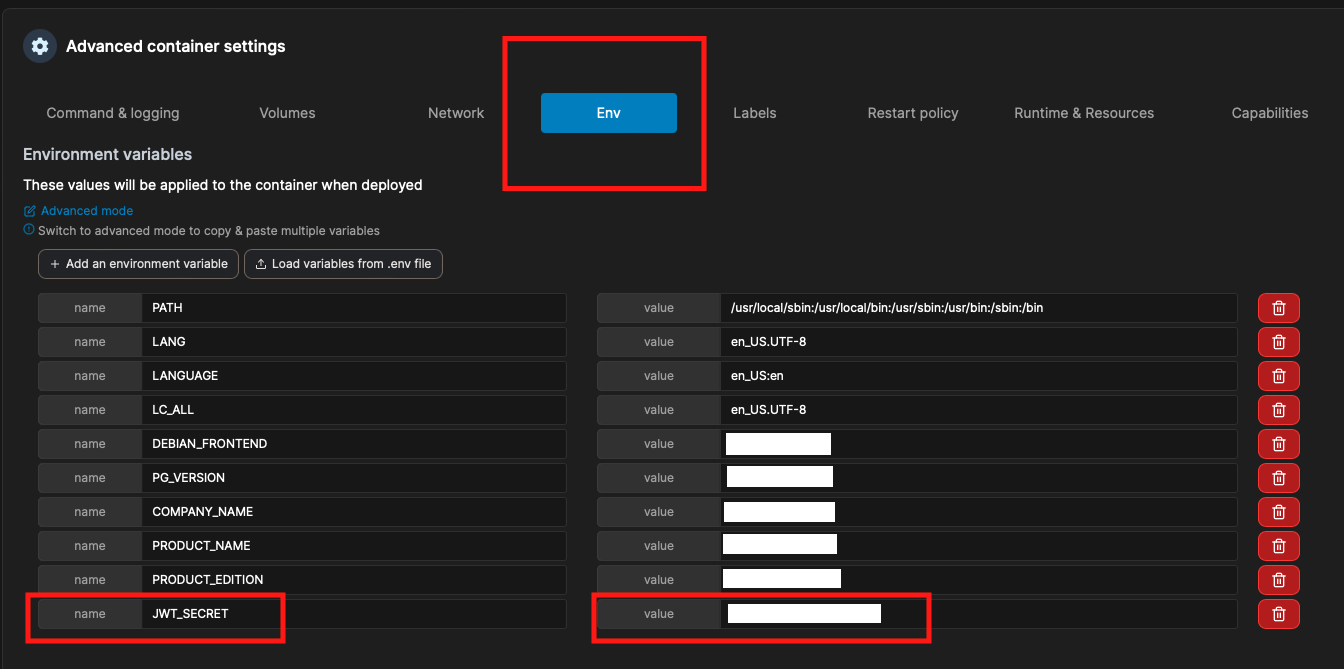The image size is (1344, 669).
Task: Select the Env tab
Action: (609, 113)
